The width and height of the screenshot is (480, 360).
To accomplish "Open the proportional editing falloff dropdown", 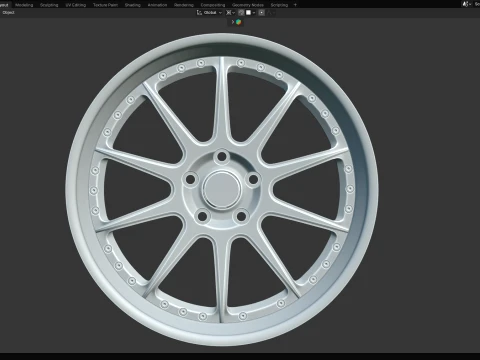I will click(x=271, y=13).
